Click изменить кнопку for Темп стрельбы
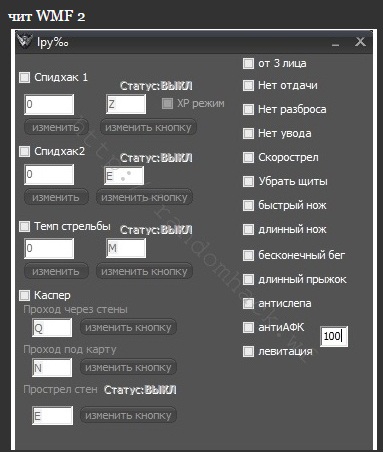 144,271
